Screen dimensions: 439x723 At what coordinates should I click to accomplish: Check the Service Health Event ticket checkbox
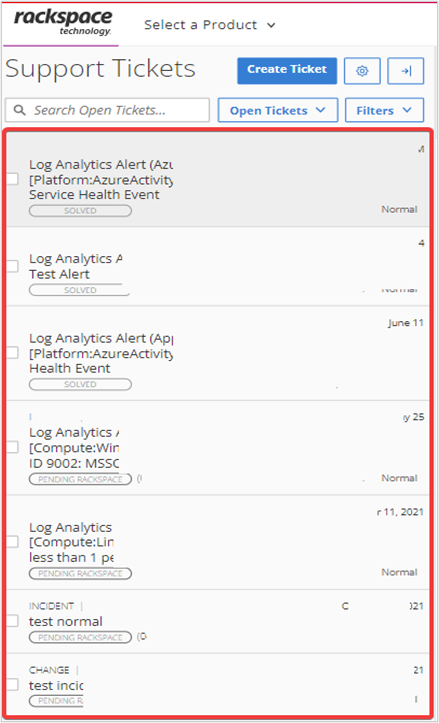tap(12, 179)
